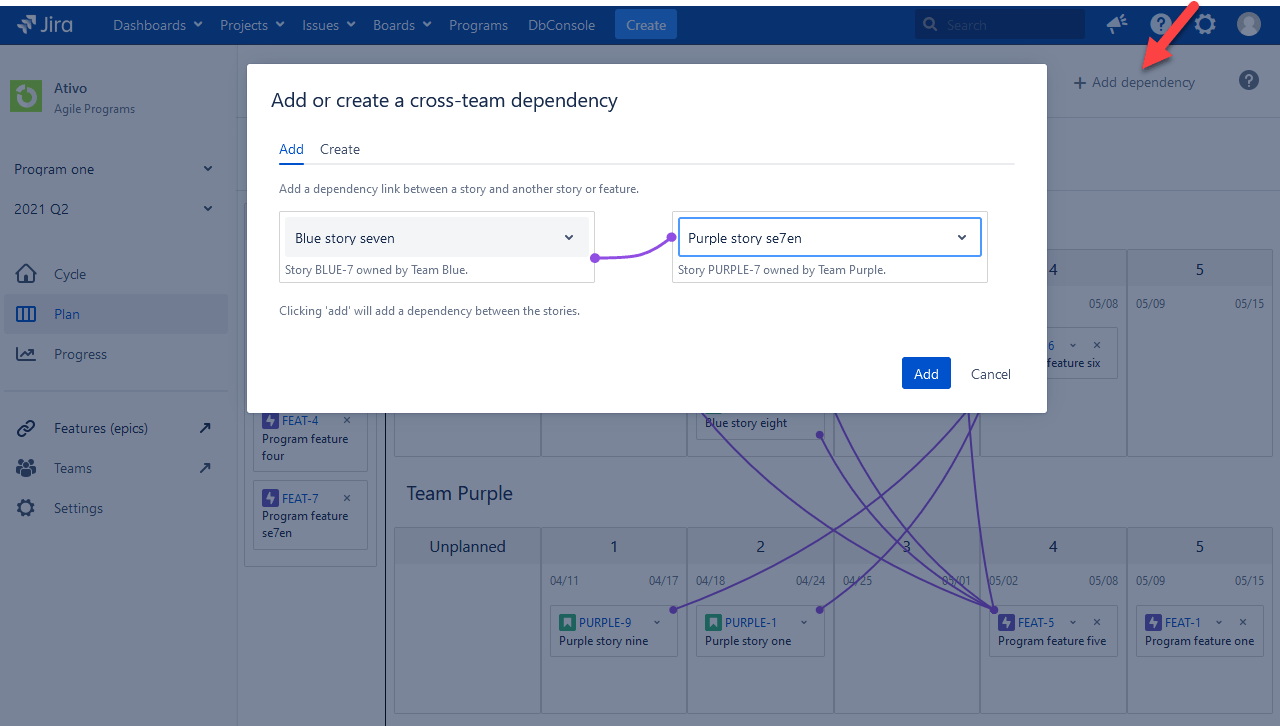Open the user avatar profile icon

tap(1248, 24)
